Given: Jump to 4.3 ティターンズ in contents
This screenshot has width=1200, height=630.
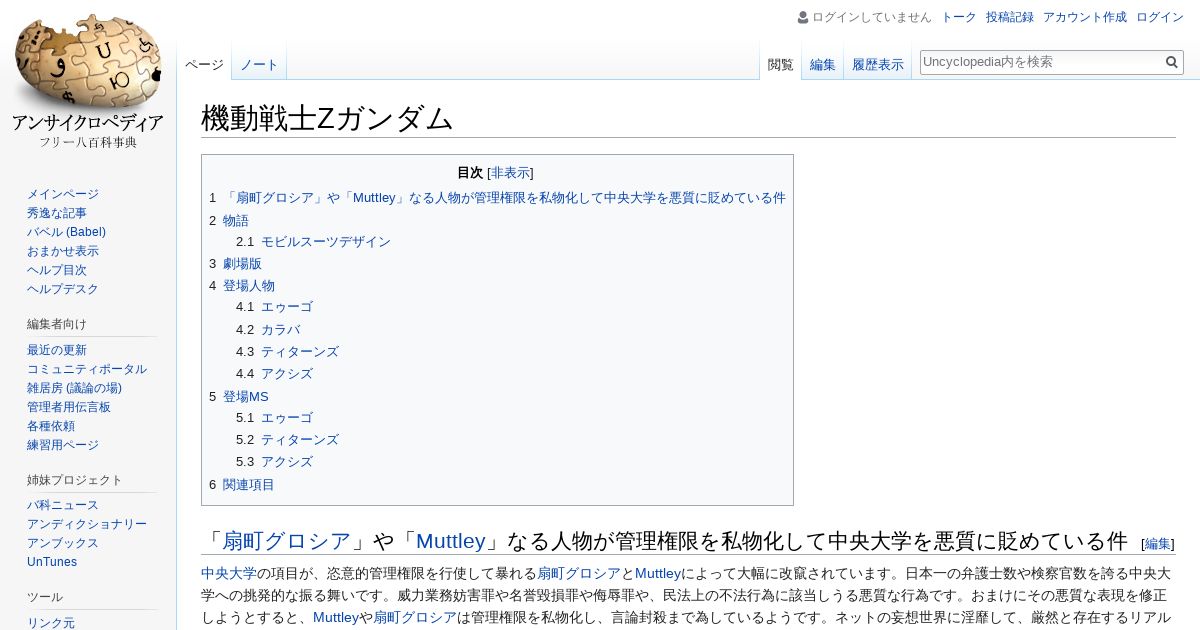Looking at the screenshot, I should [x=287, y=352].
